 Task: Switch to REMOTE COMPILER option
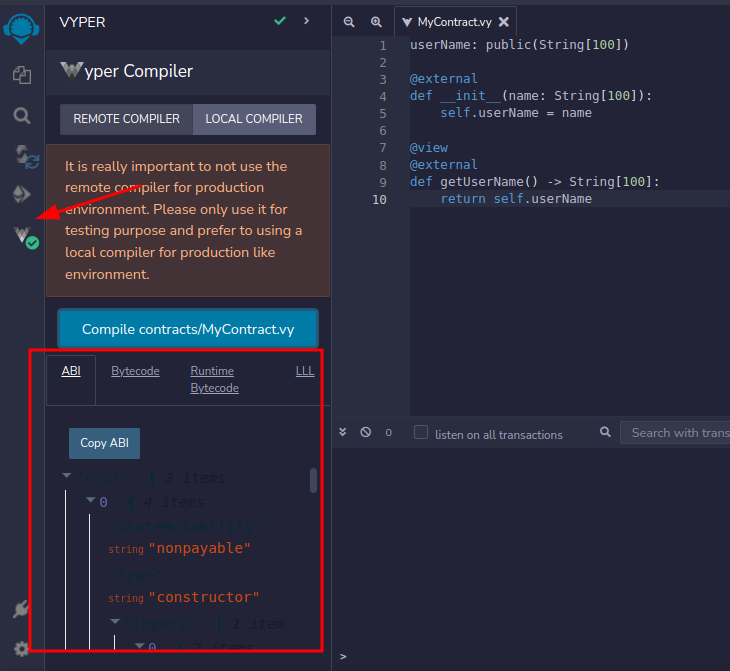[x=126, y=119]
